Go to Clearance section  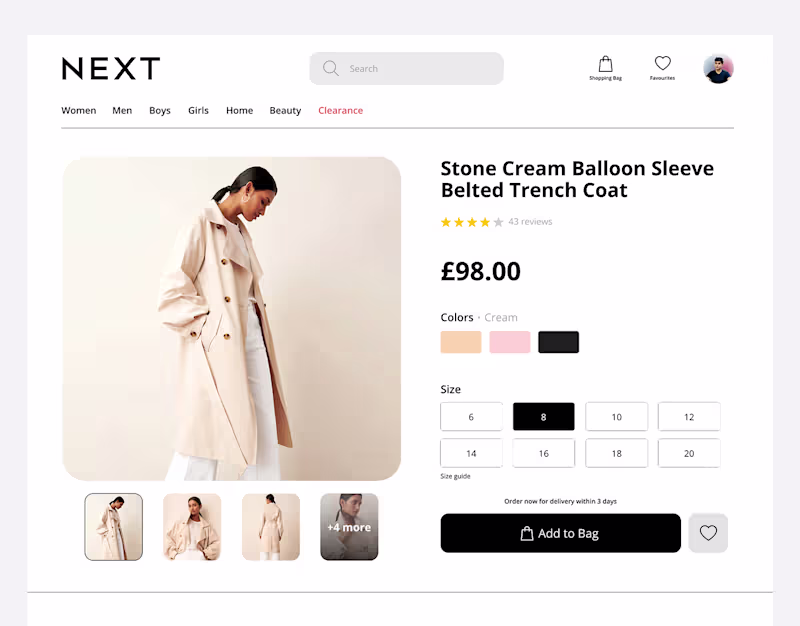340,111
